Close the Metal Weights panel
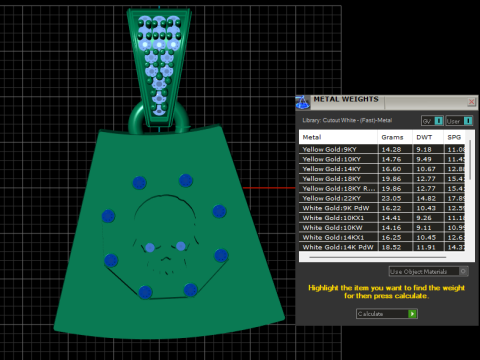Viewport: 480px width, 360px height. 471,102
